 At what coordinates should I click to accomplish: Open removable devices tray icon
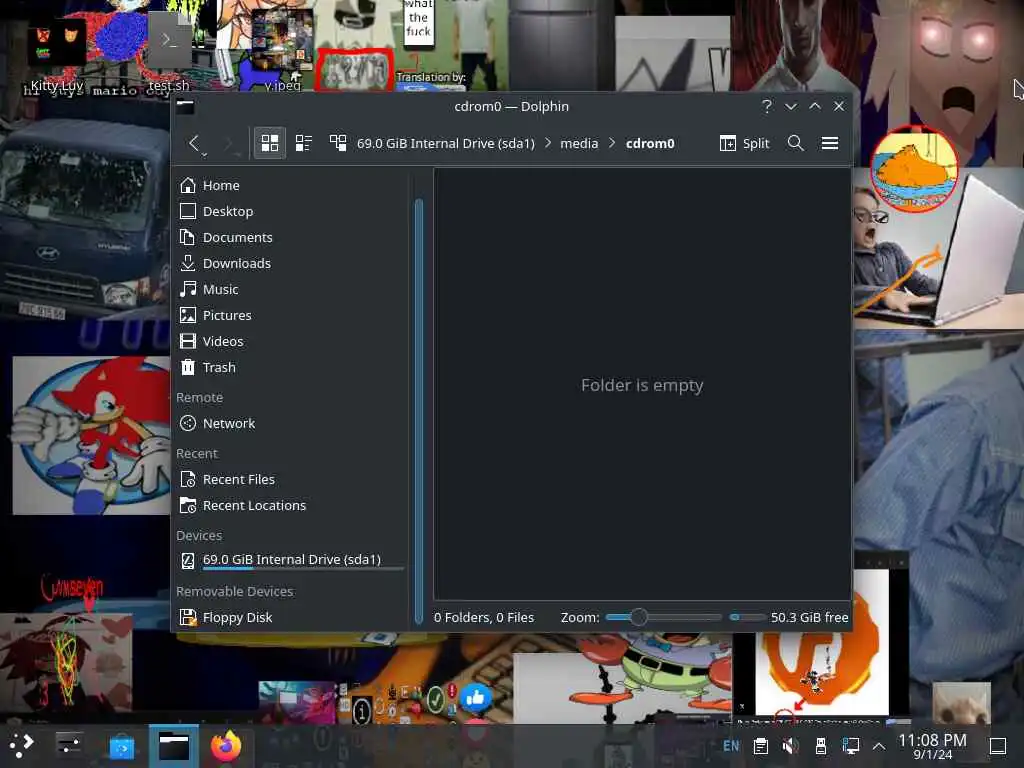point(821,746)
